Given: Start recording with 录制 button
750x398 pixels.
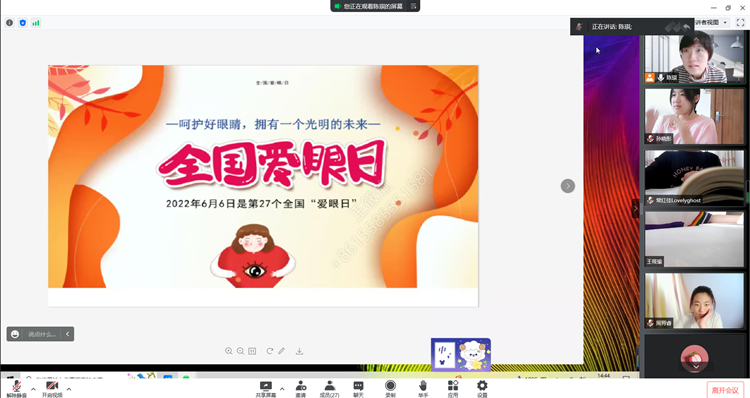Looking at the screenshot, I should pos(390,389).
